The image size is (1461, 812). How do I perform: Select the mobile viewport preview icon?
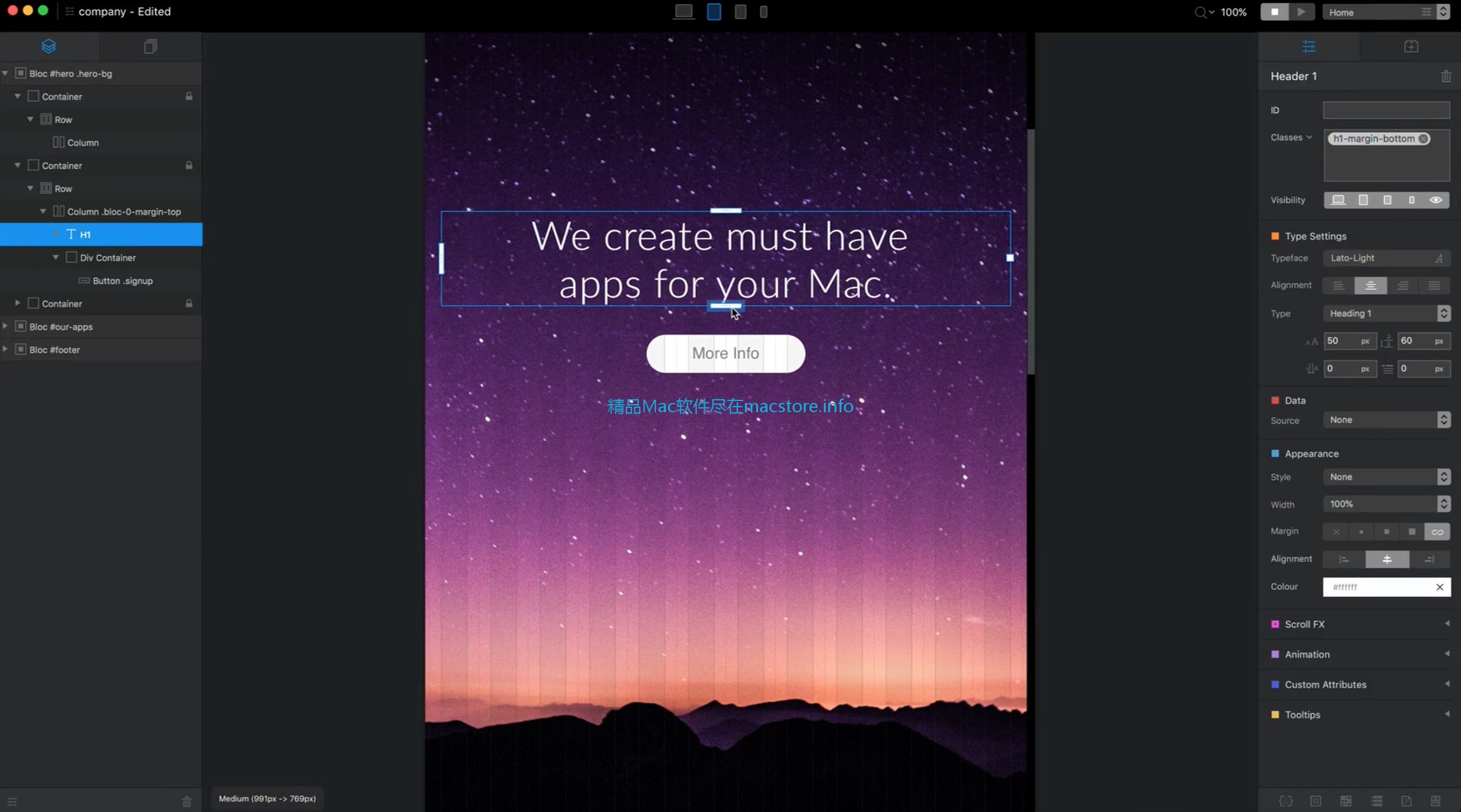pos(764,11)
